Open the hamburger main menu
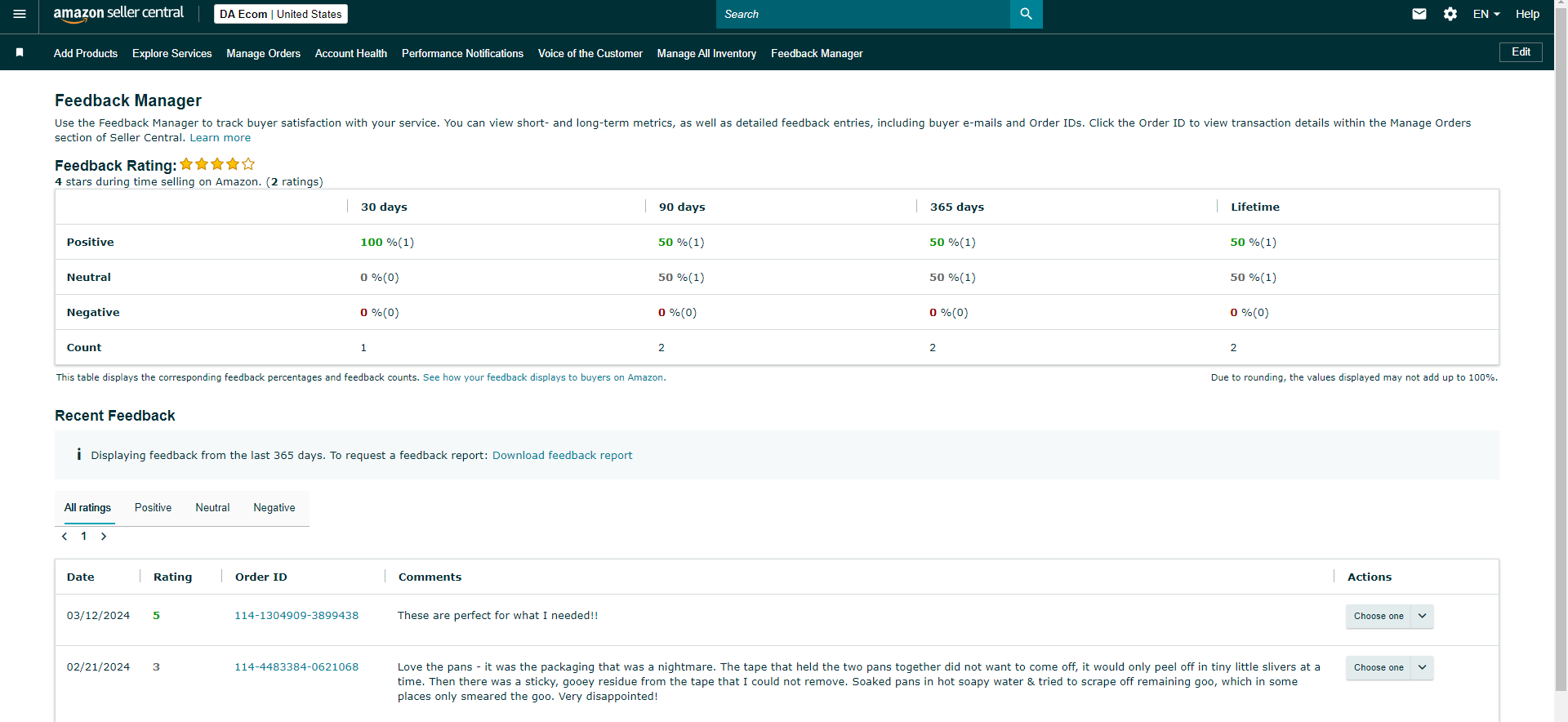Screen dimensions: 1568x722 (20, 14)
